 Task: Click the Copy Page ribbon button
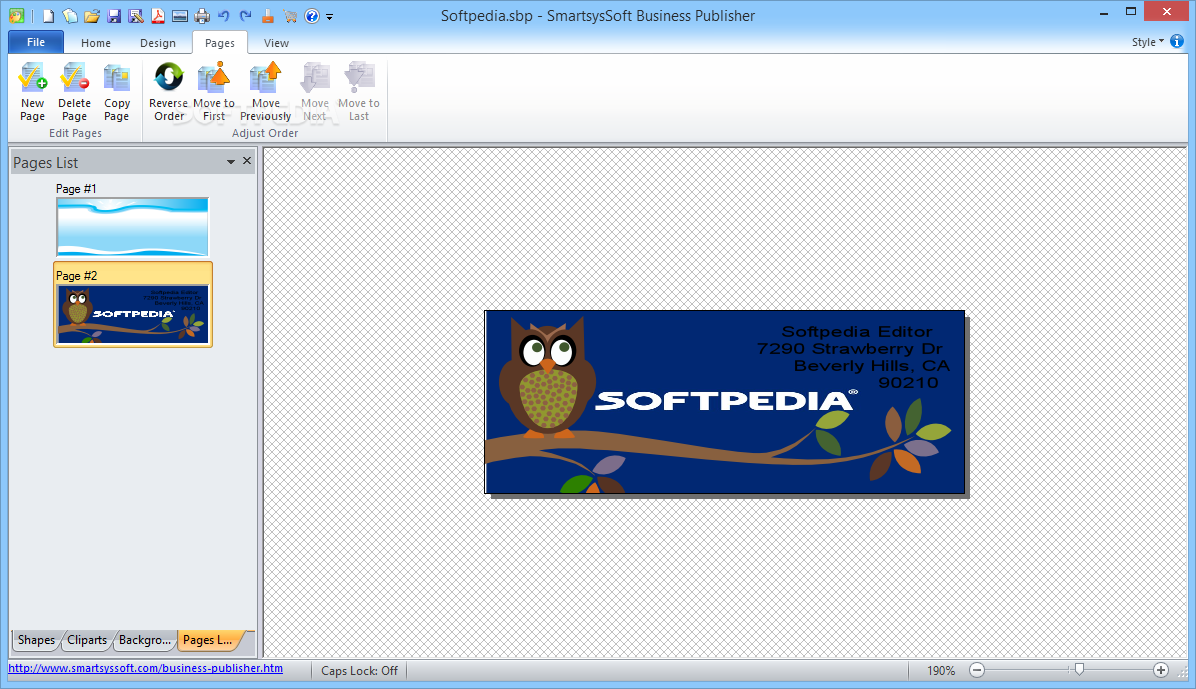click(117, 92)
